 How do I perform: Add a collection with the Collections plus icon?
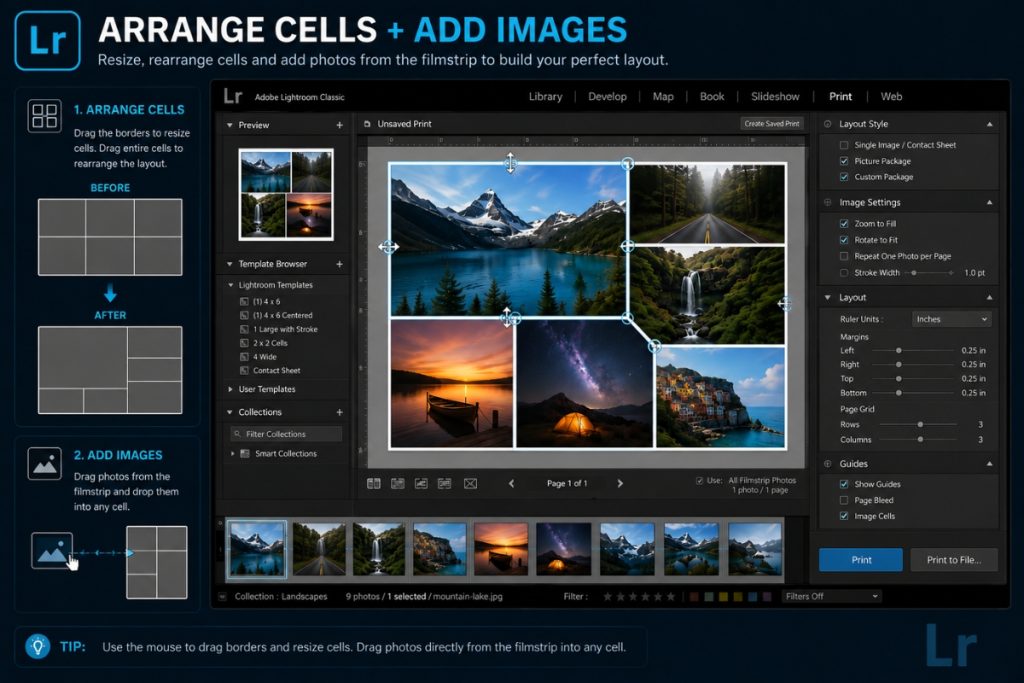[340, 412]
